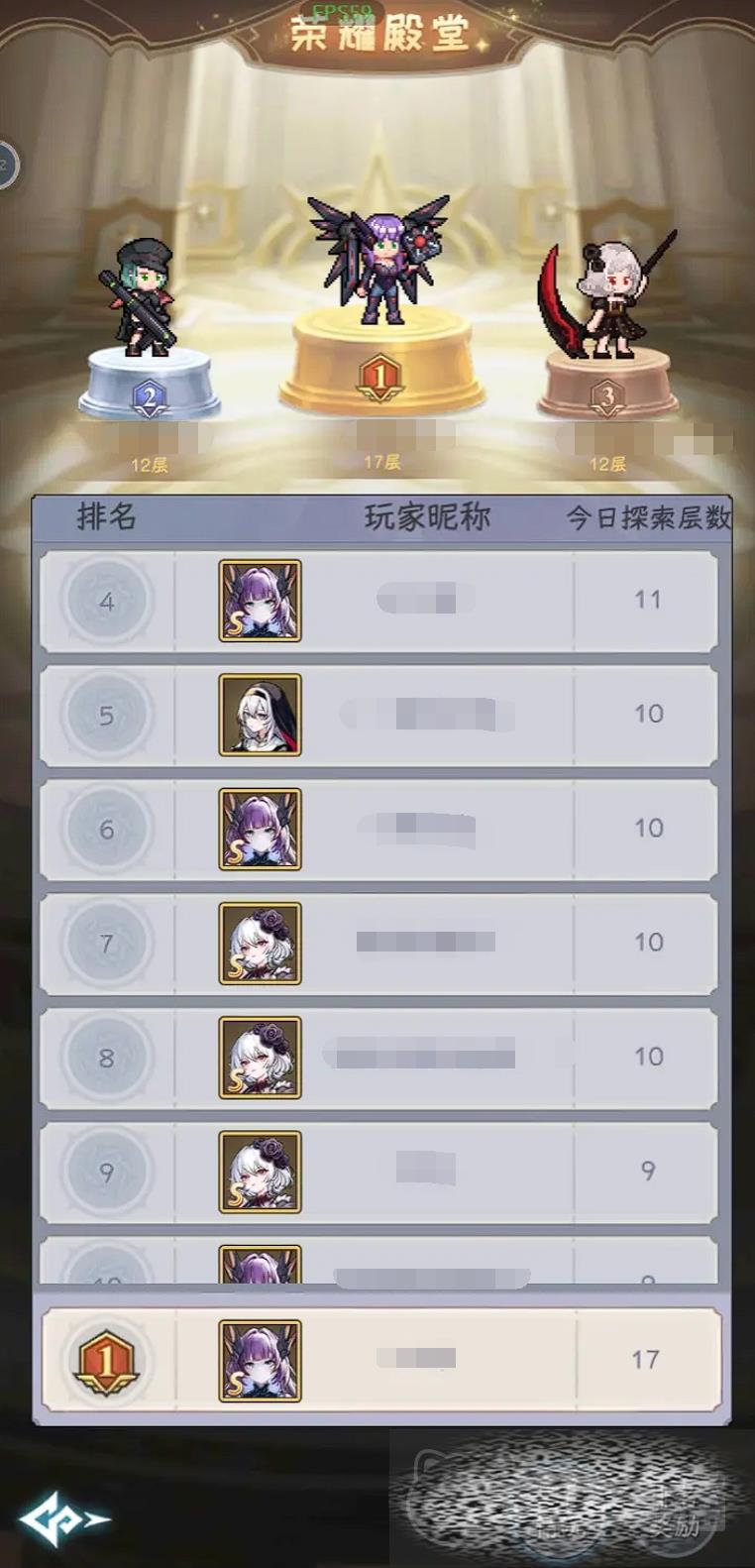755x1568 pixels.
Task: Open rank 7 player's avatar portrait
Action: click(260, 943)
